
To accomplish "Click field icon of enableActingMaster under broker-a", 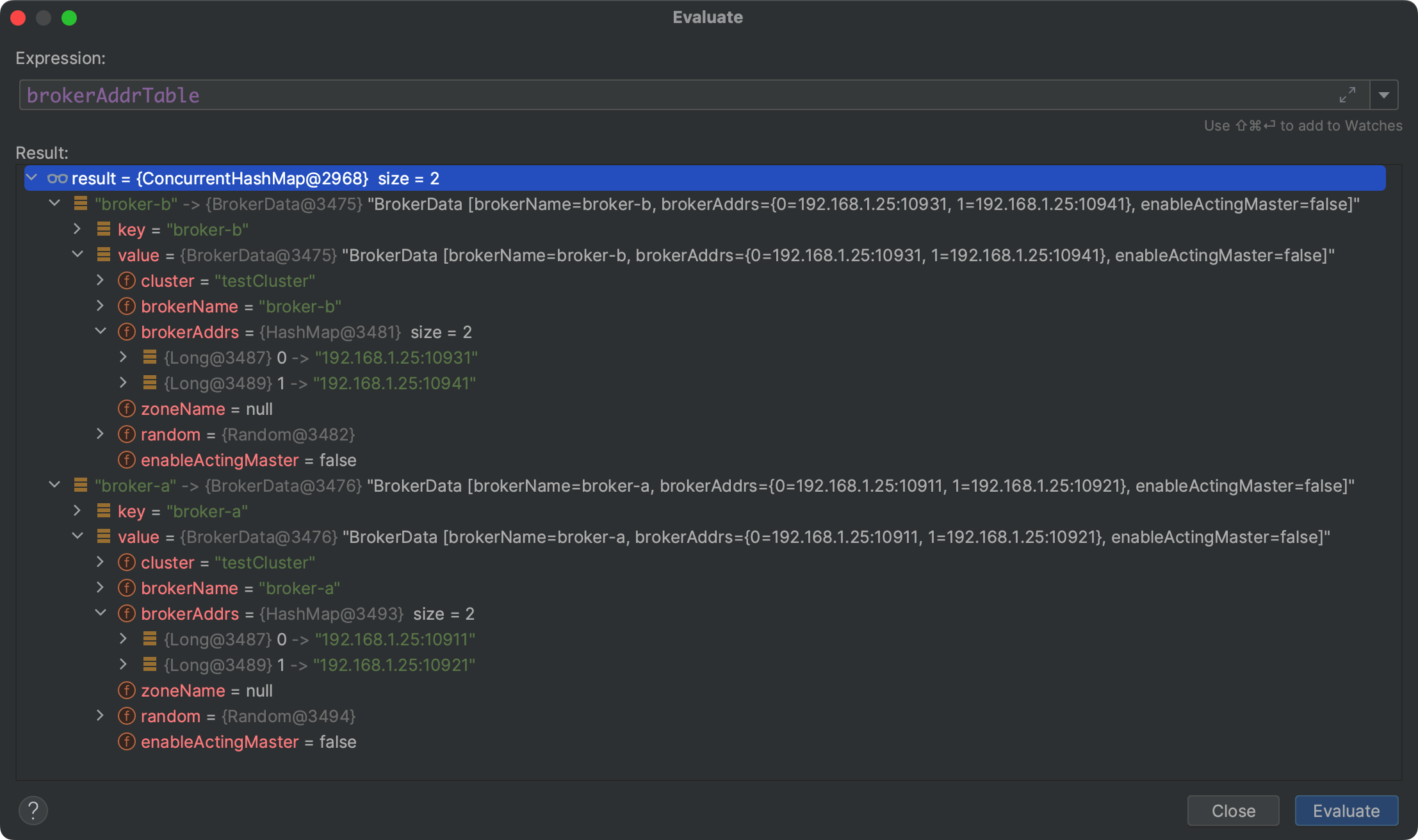I will (x=127, y=741).
